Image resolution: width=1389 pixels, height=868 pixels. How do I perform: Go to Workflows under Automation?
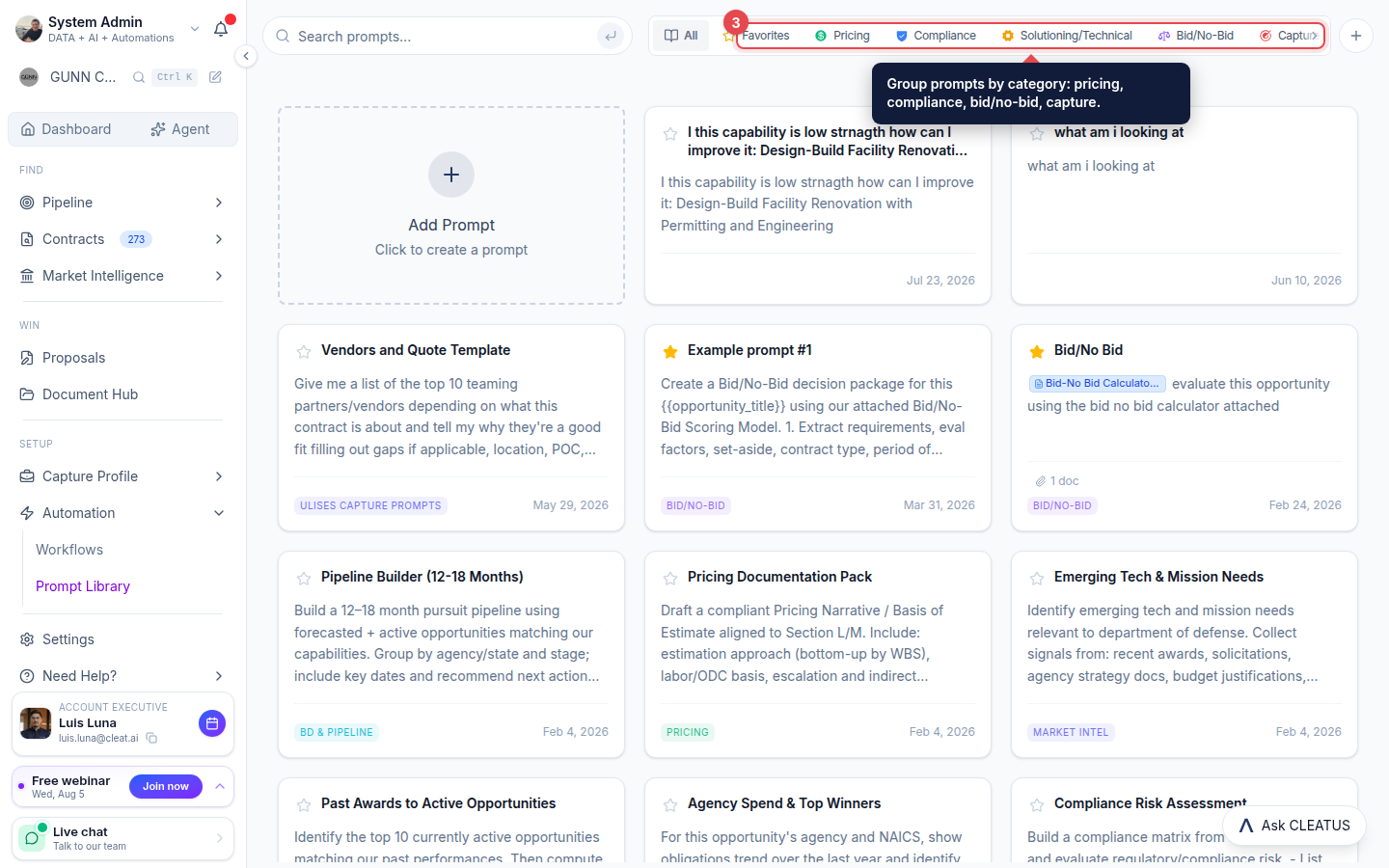click(x=69, y=550)
